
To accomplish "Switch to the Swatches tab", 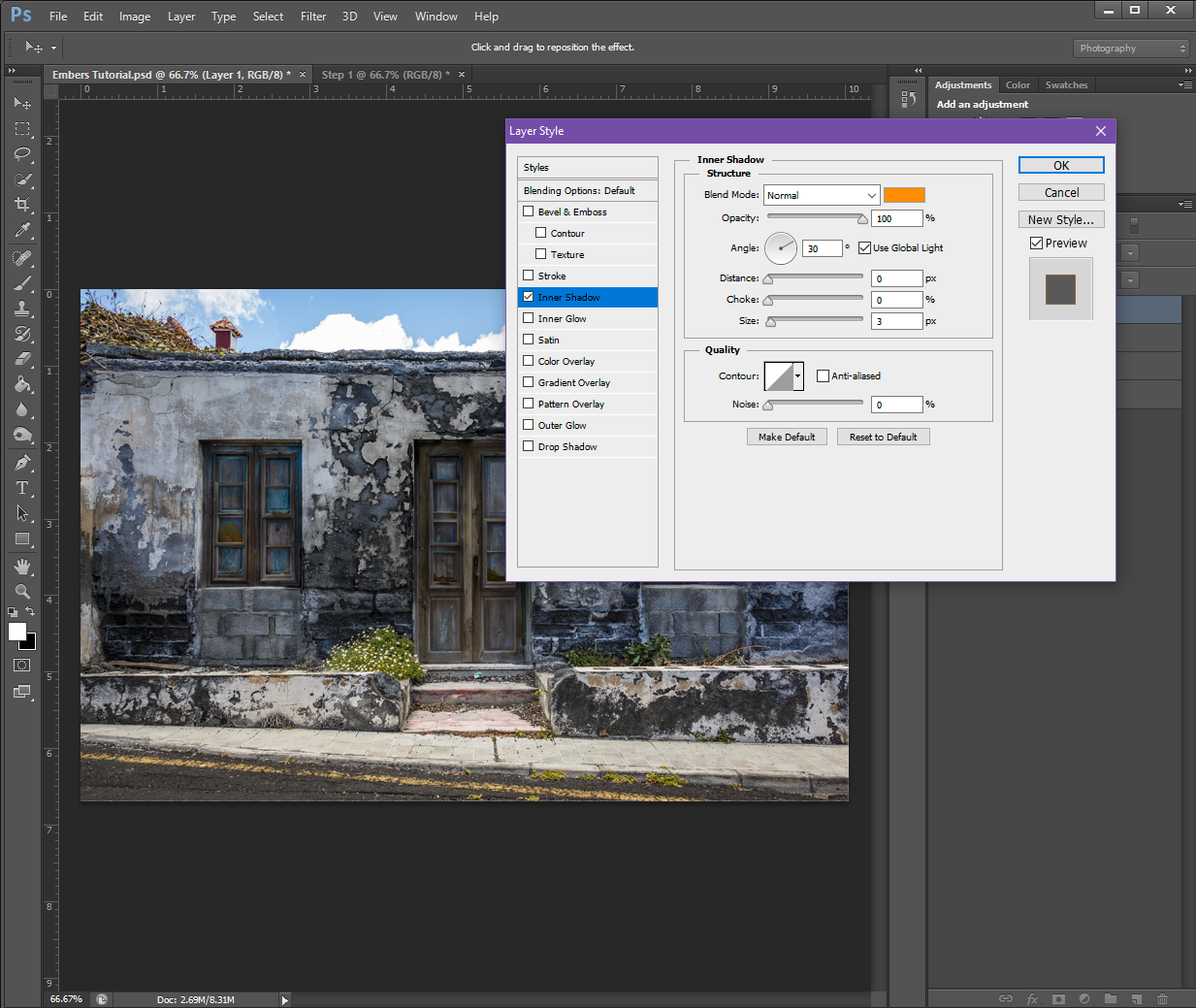I will click(x=1066, y=85).
